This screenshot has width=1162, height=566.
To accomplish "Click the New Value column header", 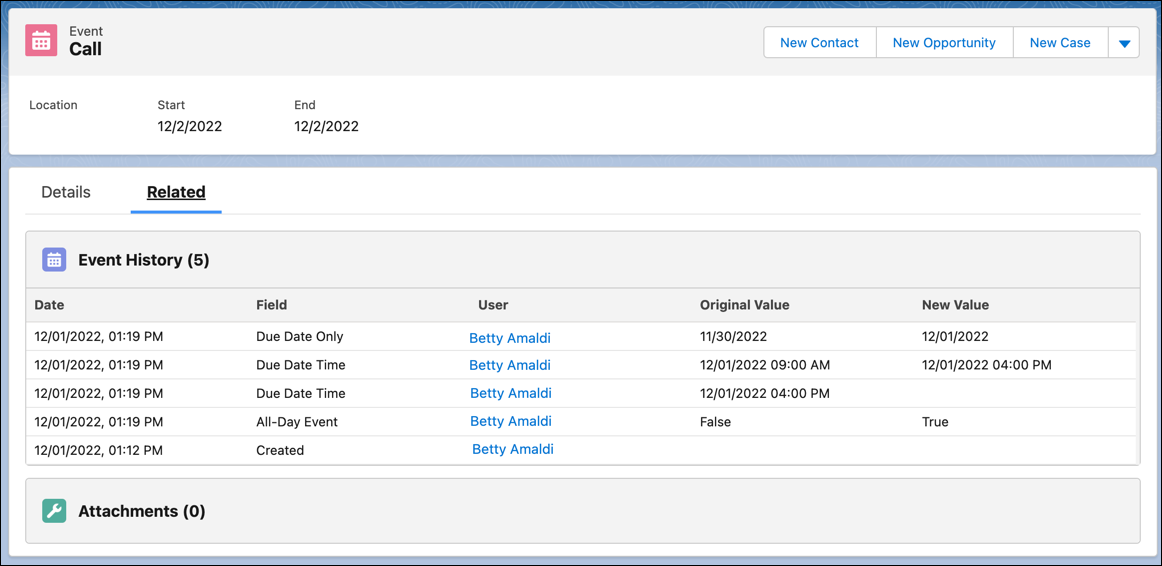I will (x=955, y=304).
